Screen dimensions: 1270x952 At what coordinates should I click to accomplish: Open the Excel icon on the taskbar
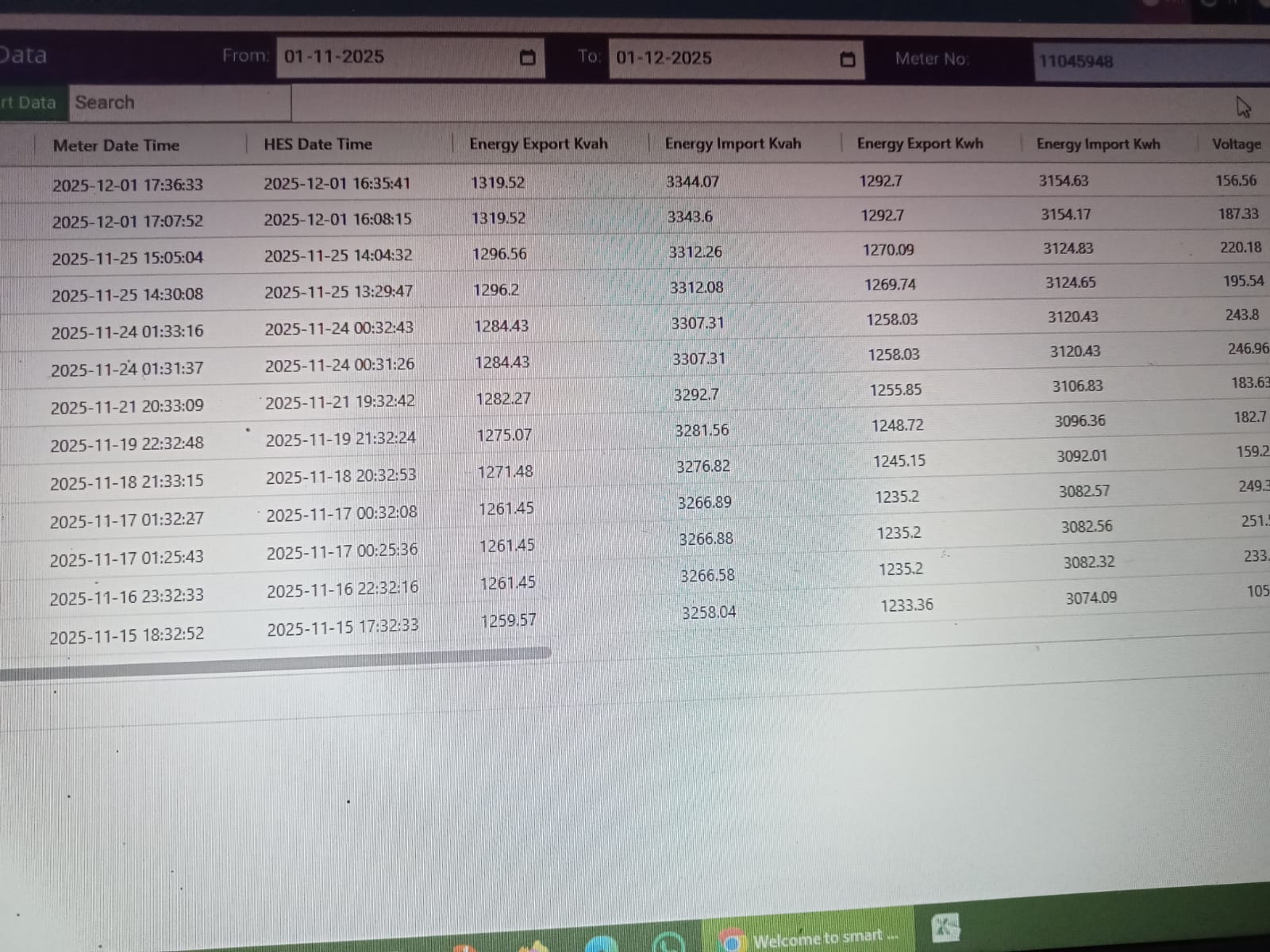(945, 927)
